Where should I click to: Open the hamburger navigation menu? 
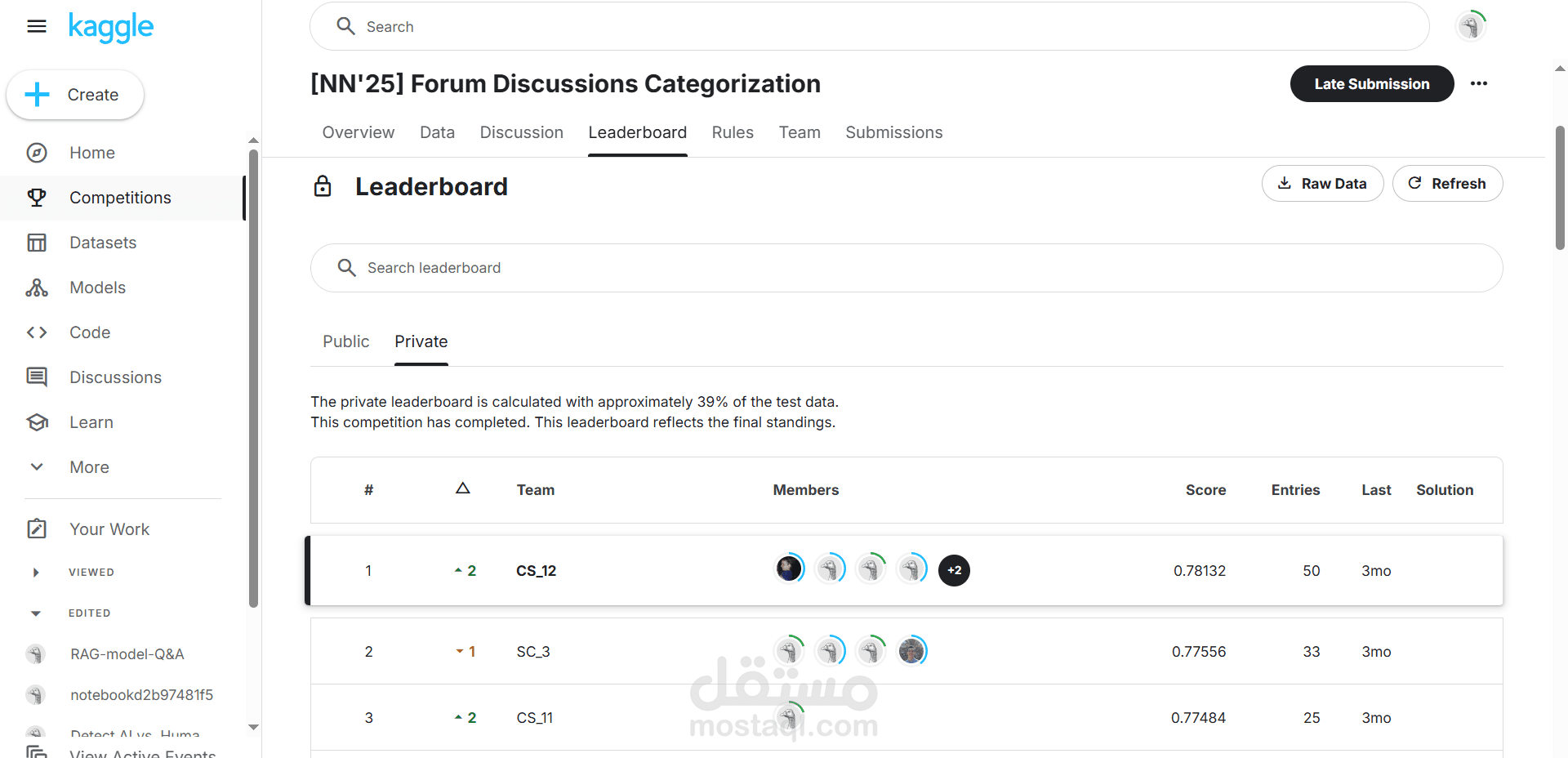37,26
